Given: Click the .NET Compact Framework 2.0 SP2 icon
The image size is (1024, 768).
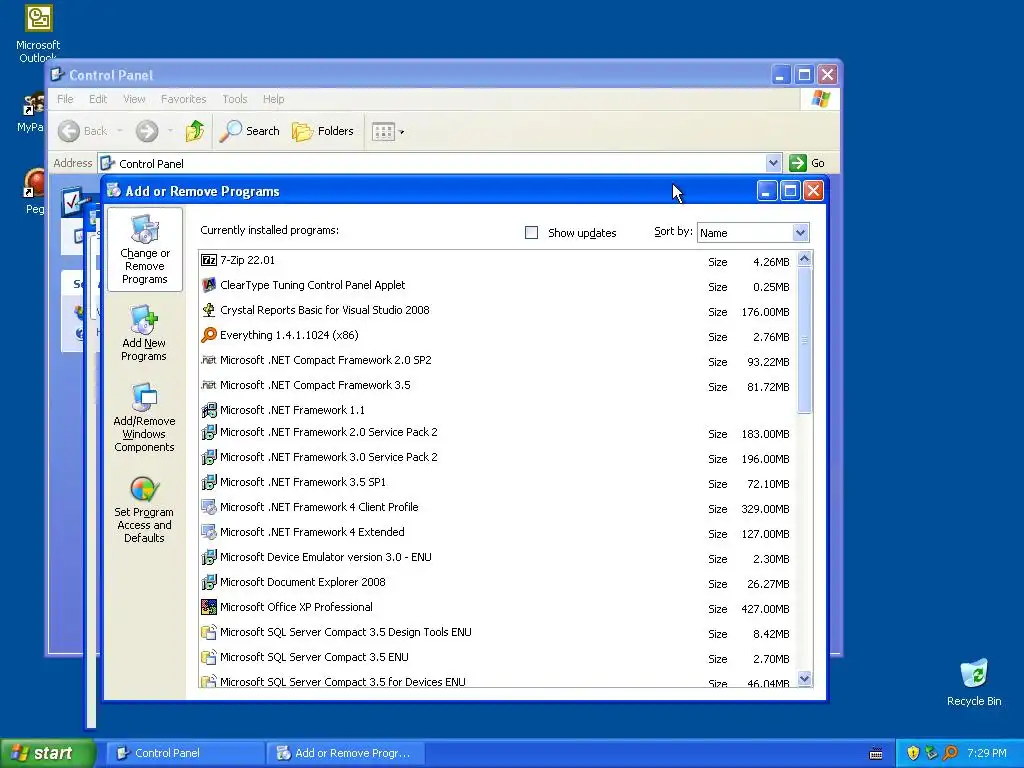Looking at the screenshot, I should coord(208,360).
